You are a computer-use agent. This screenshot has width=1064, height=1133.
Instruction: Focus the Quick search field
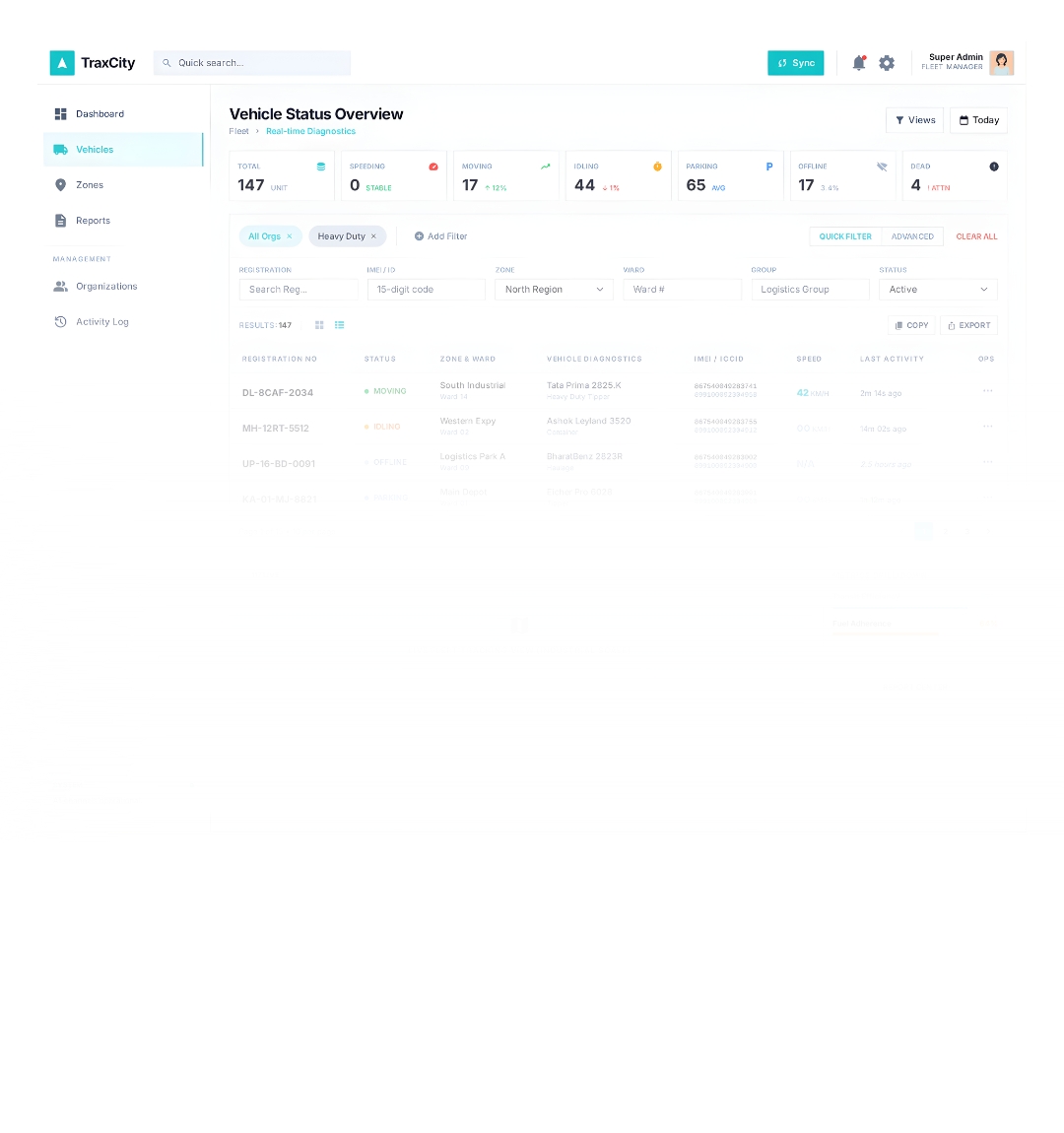(252, 63)
